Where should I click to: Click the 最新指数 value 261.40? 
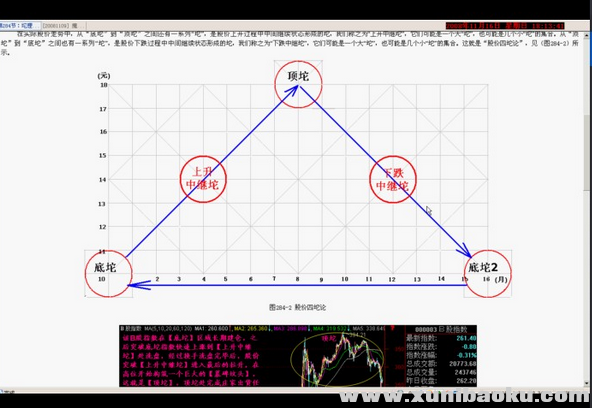[x=466, y=338]
